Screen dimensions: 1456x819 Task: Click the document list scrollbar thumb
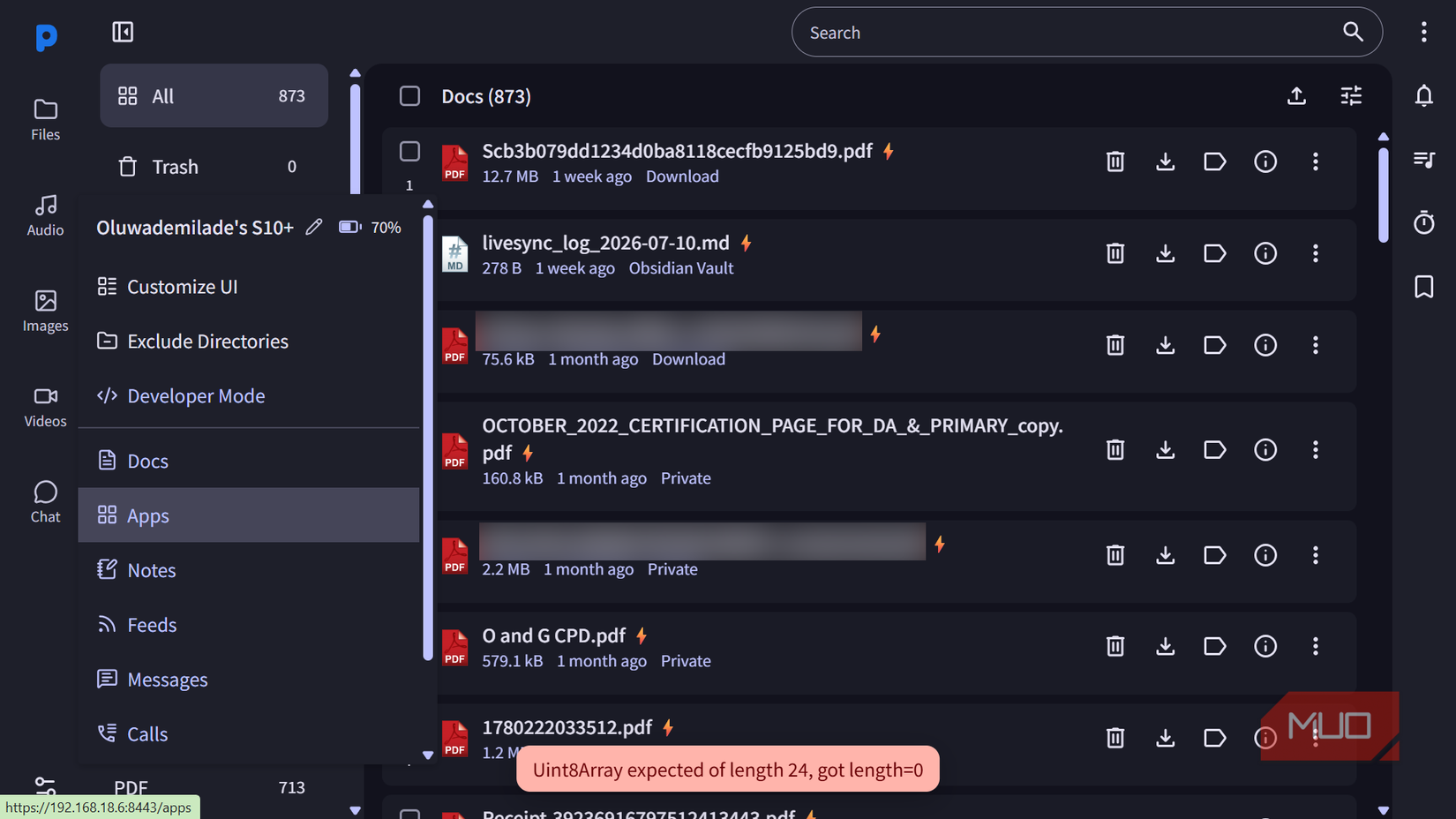tap(1383, 194)
